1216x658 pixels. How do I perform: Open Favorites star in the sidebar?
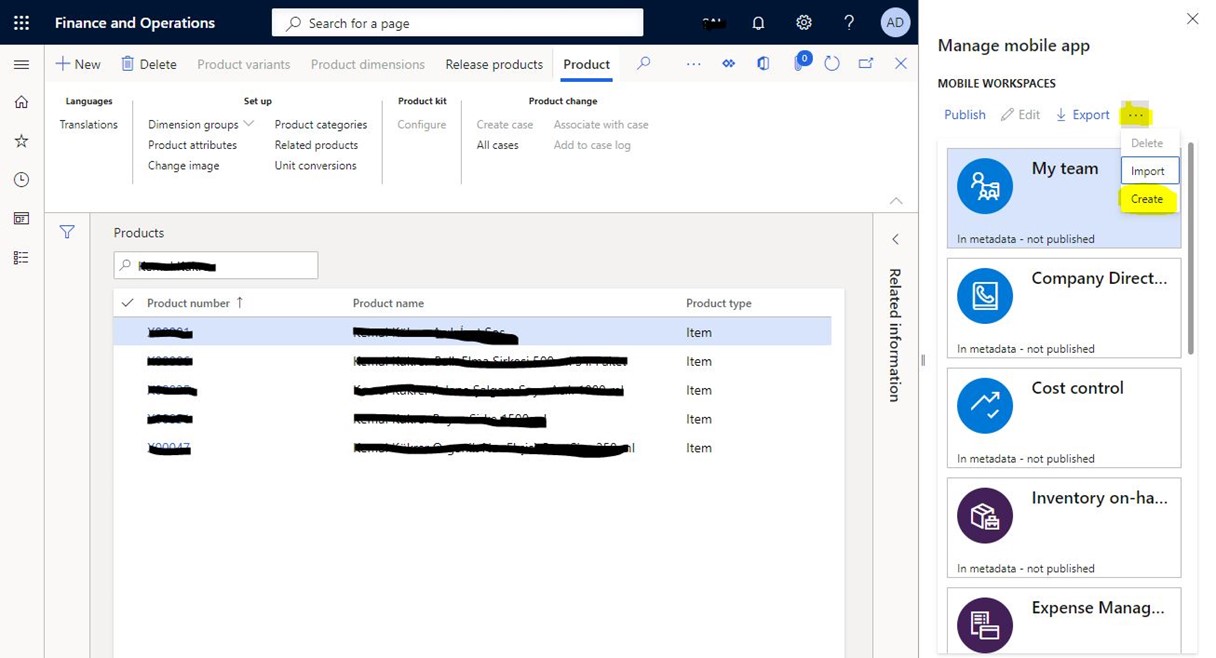(x=22, y=141)
